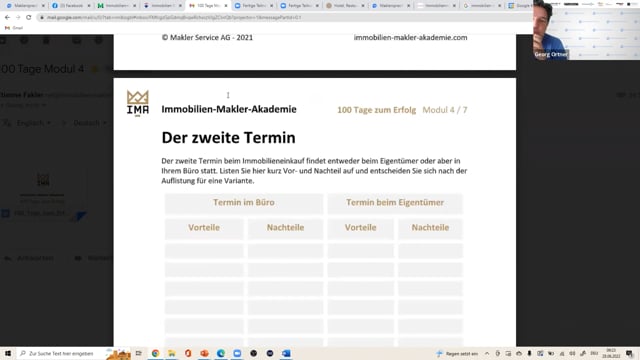Screen dimensions: 640x360
Task: Click 'Vorteile' under 'Termin beim Eigentümer'
Action: click(x=360, y=228)
